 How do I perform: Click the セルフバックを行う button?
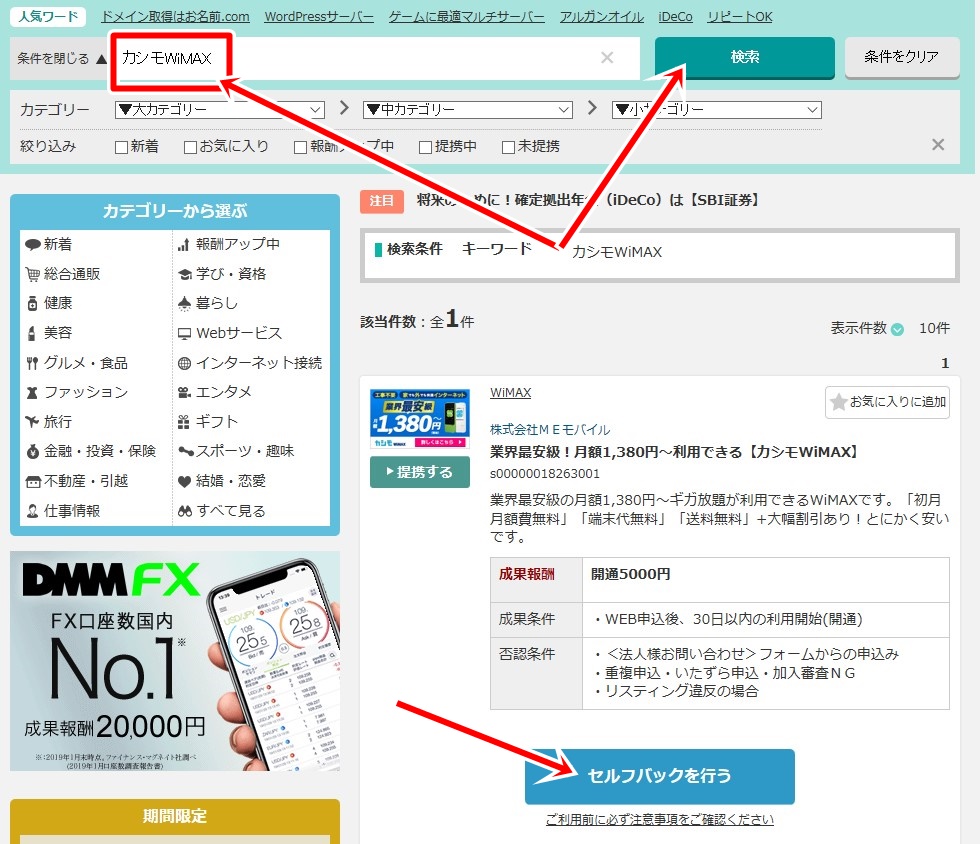coord(659,776)
